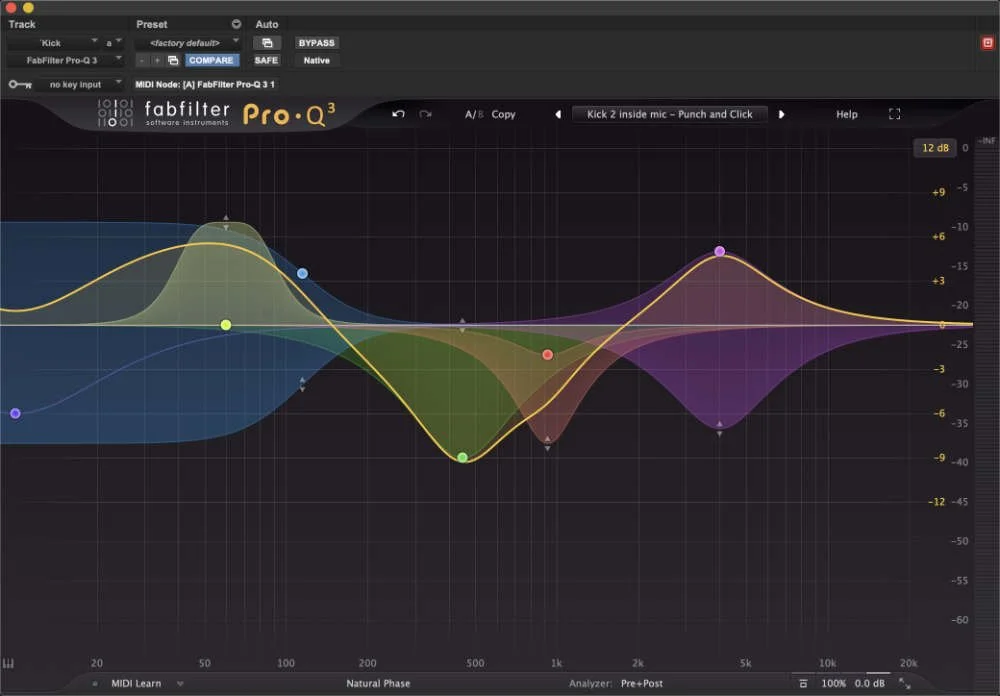Select the red band dot near 900 Hz
1000x696 pixels.
[547, 355]
